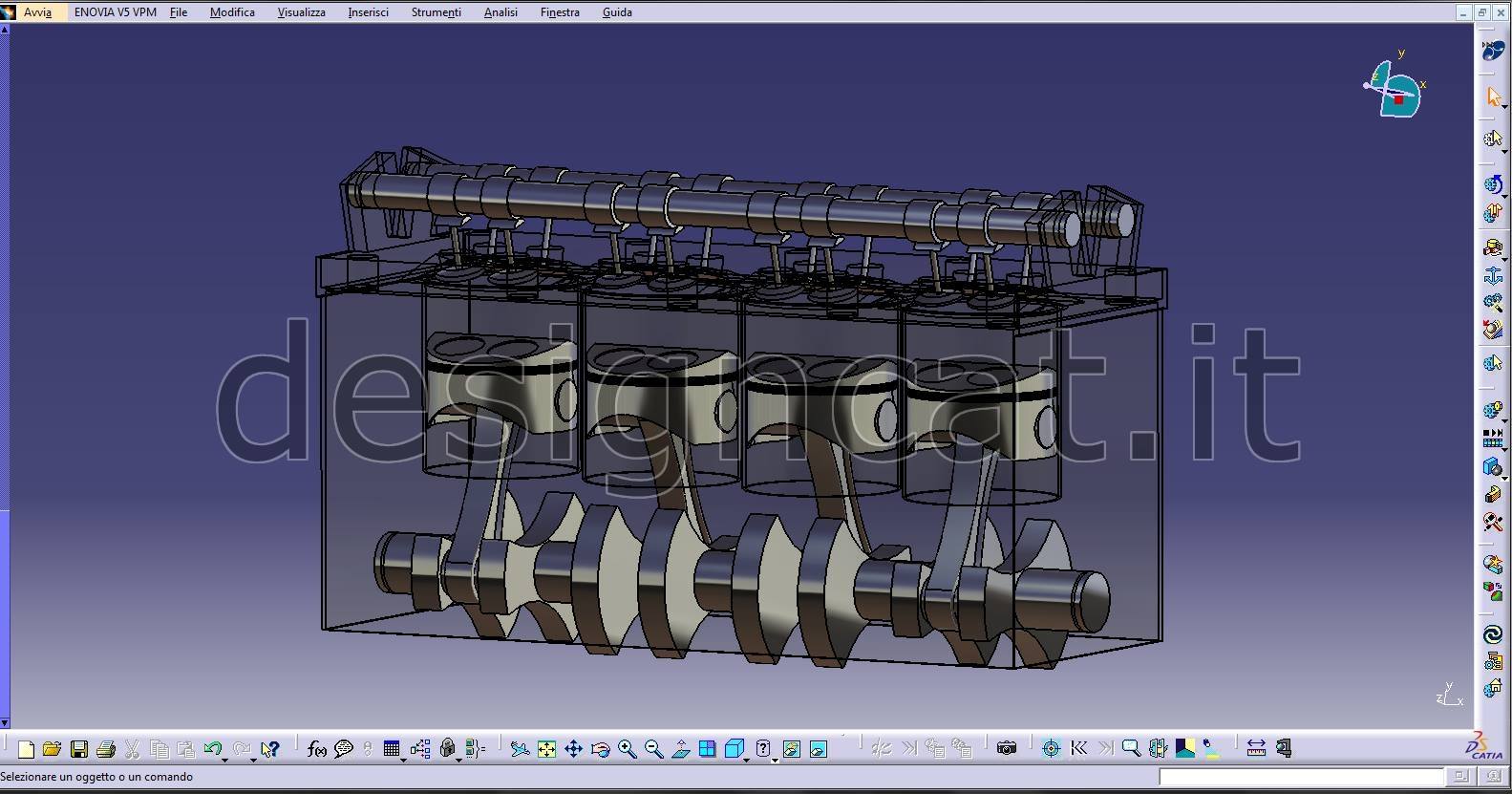Viewport: 1512px width, 794px height.
Task: Click the command input field at bottom
Action: click(x=1300, y=777)
